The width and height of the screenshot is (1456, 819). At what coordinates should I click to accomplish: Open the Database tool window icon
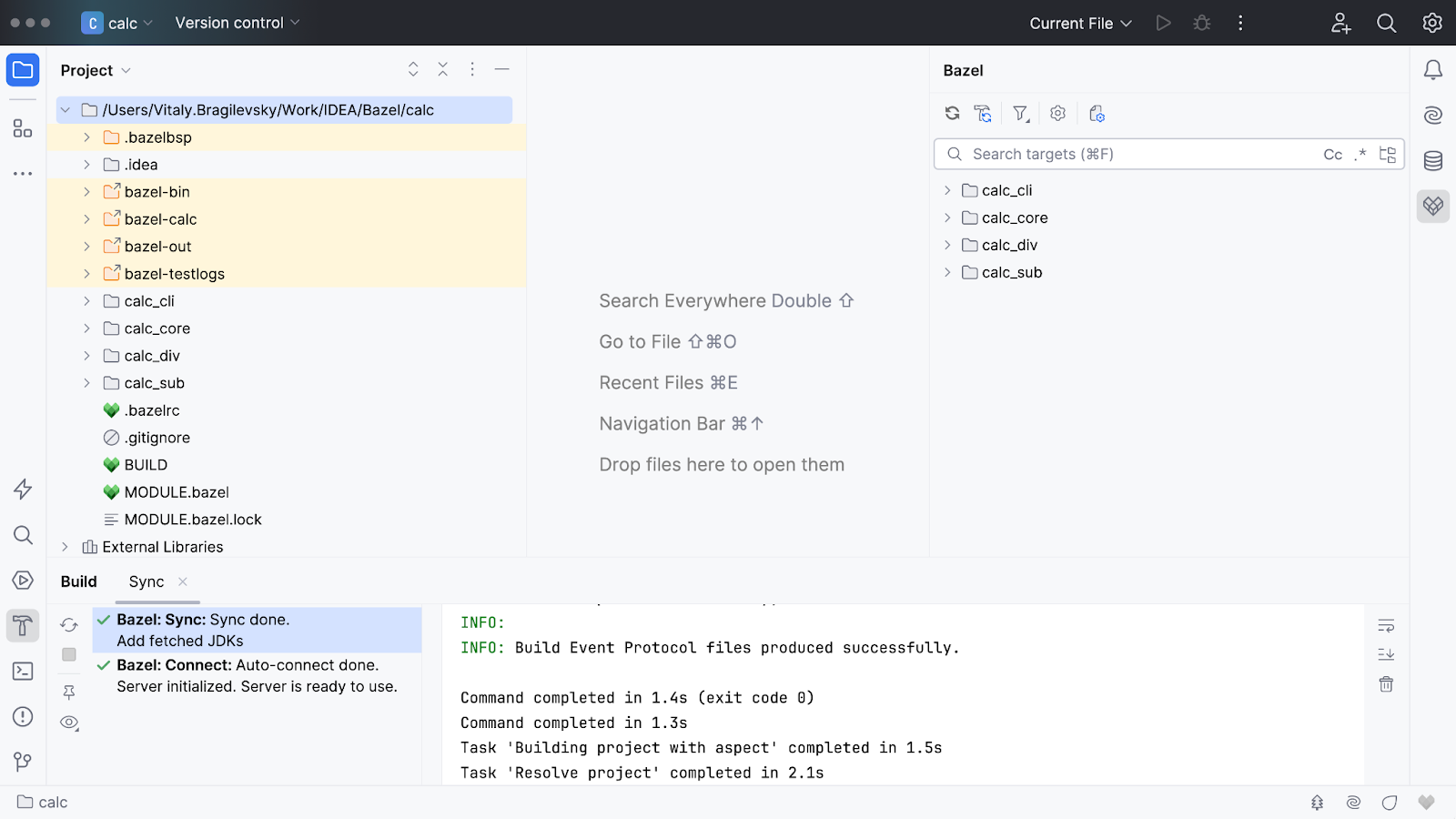point(1433,161)
